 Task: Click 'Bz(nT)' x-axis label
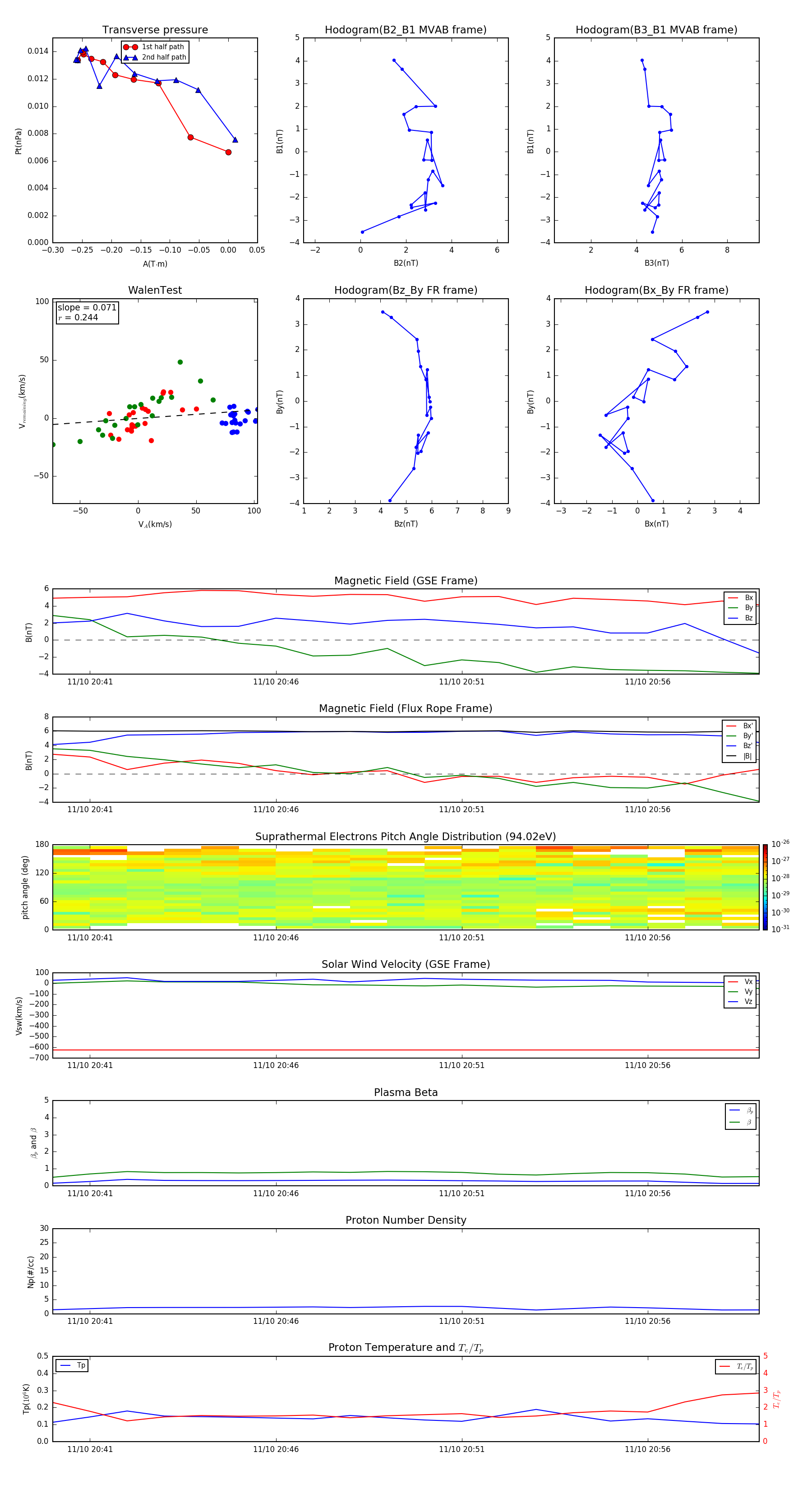coord(406,524)
